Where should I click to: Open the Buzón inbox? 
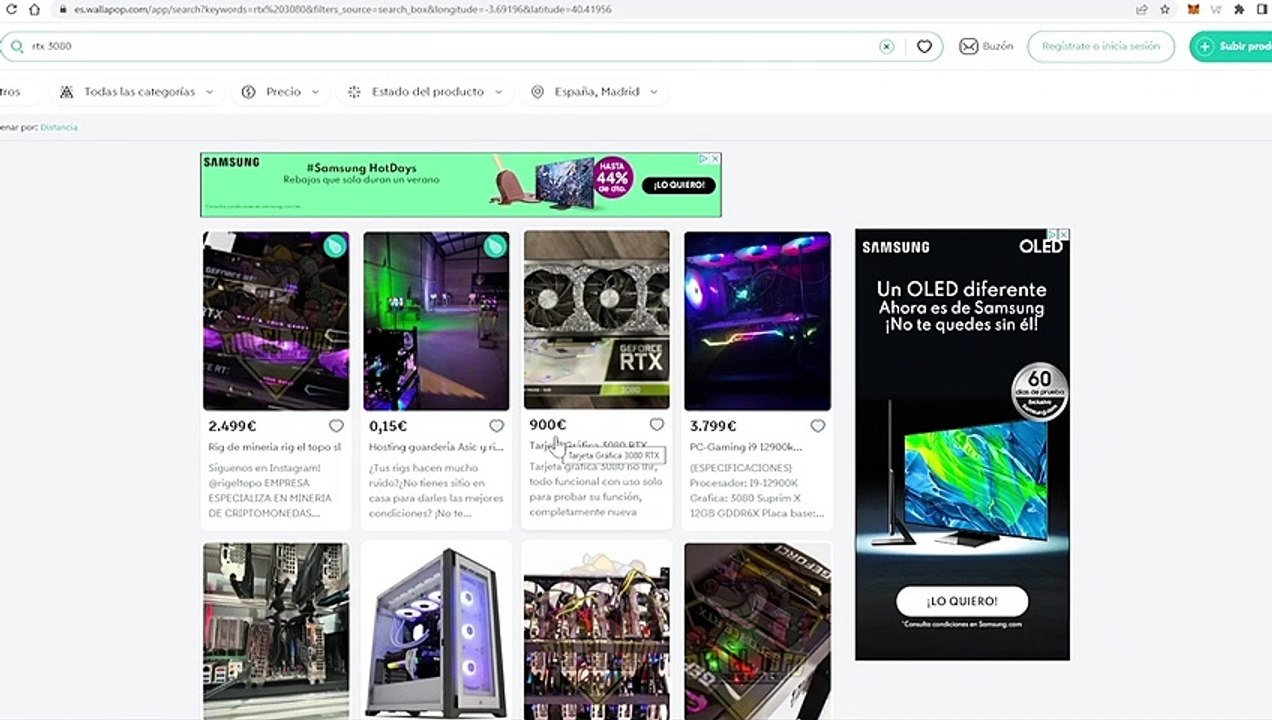pos(986,46)
